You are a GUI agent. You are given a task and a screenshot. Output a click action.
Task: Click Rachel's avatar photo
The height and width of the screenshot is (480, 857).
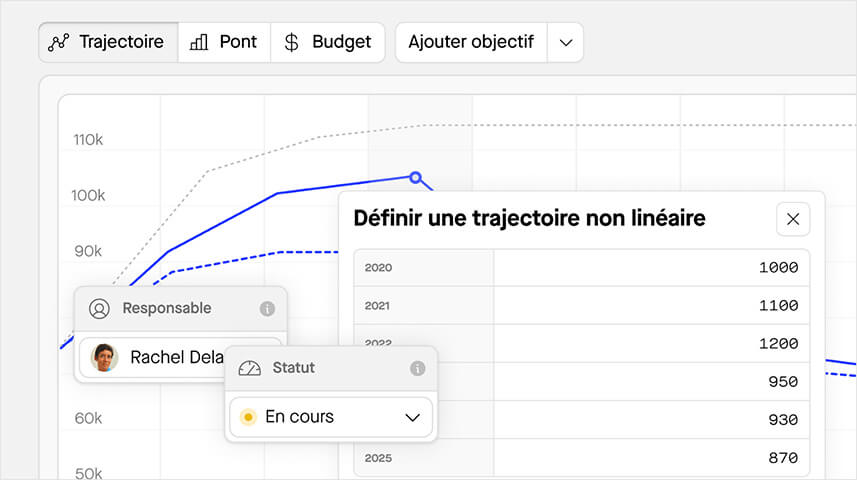point(105,357)
